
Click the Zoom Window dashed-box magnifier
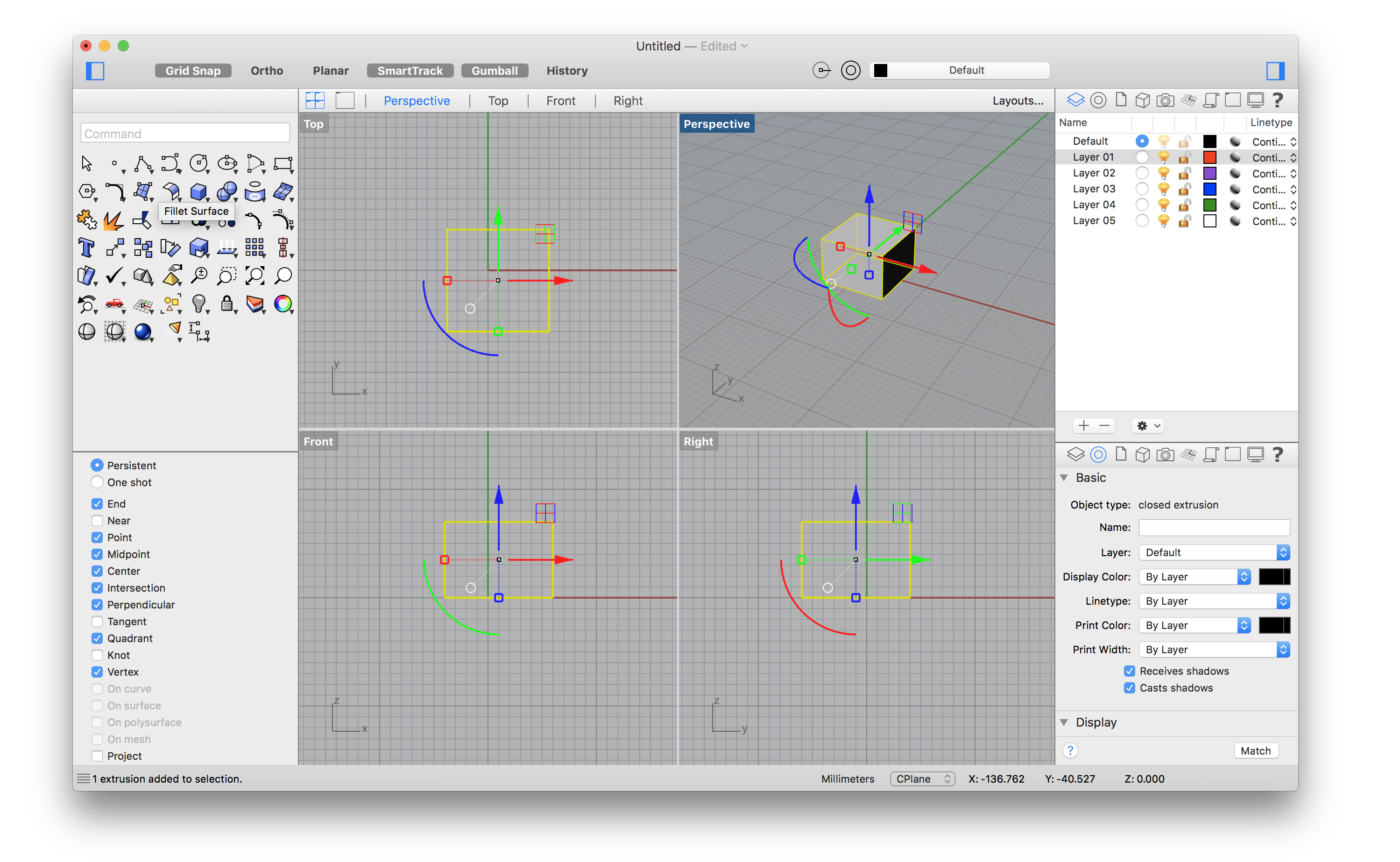[226, 276]
